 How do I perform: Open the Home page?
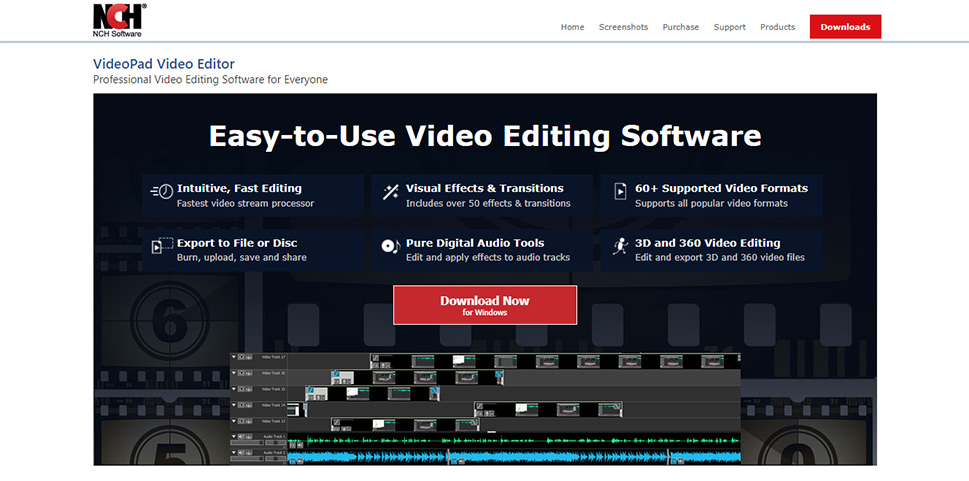(x=572, y=27)
